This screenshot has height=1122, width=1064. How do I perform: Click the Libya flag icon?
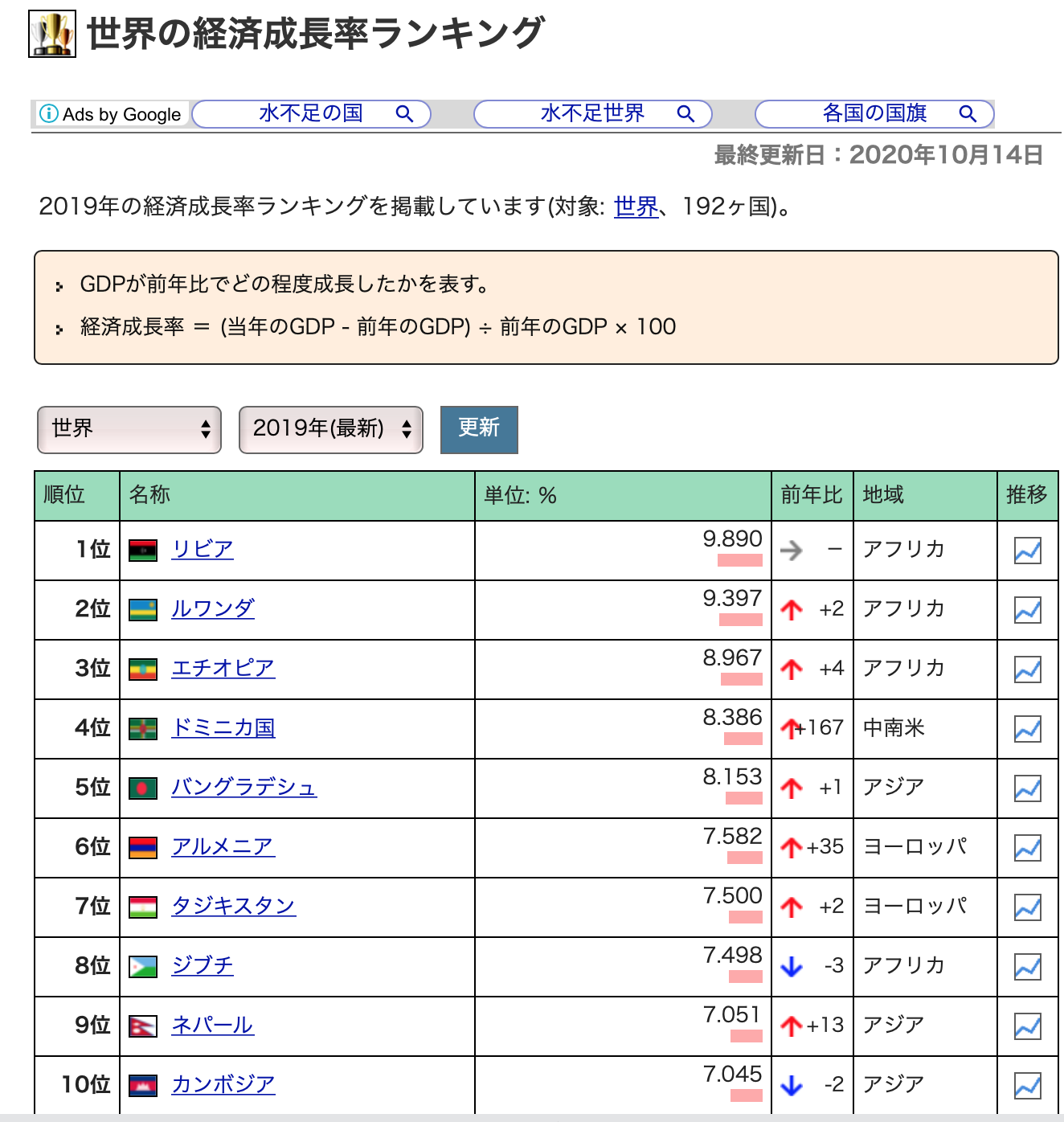[143, 550]
